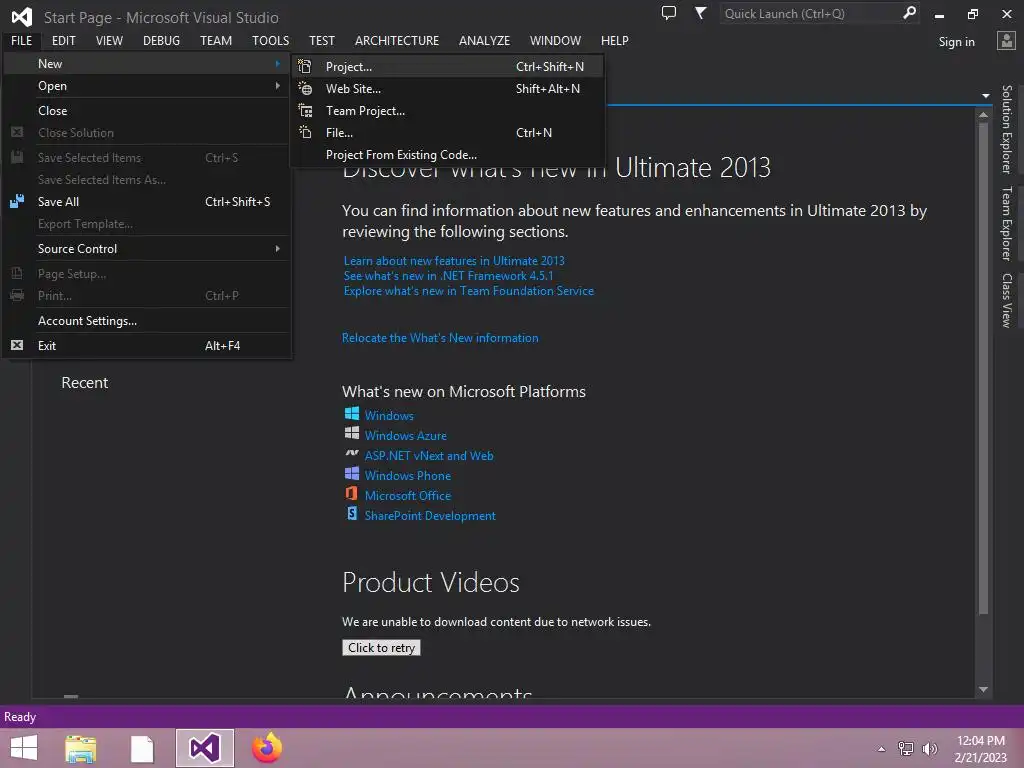Open the TEST menu
1024x768 pixels.
pyautogui.click(x=321, y=40)
